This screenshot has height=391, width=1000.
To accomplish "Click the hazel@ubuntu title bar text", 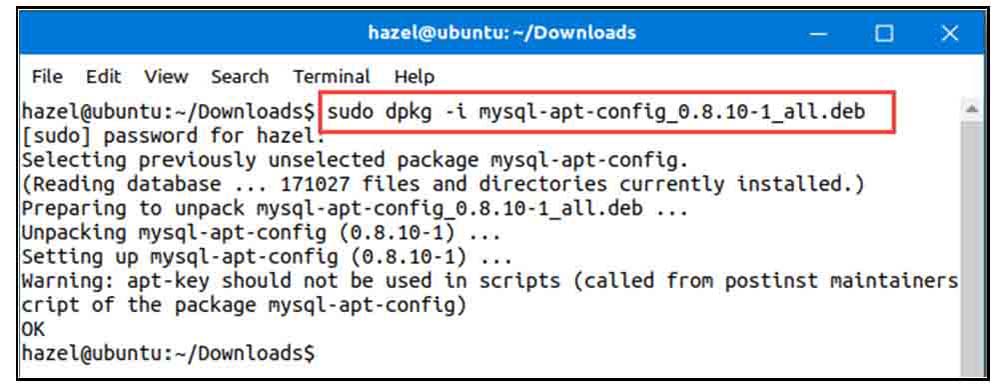I will pyautogui.click(x=502, y=33).
